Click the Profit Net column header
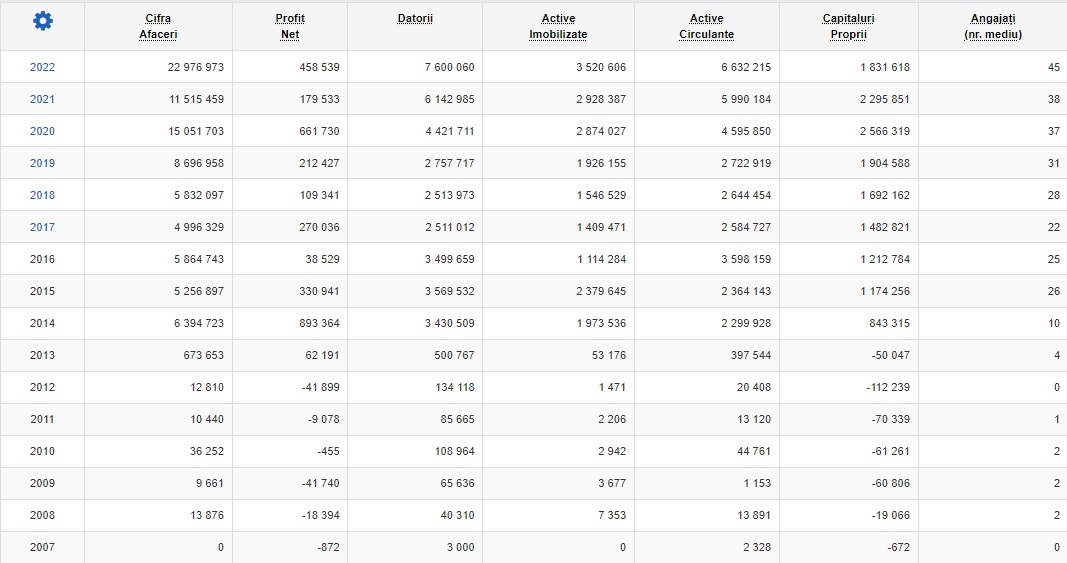1067x563 pixels. (x=290, y=26)
